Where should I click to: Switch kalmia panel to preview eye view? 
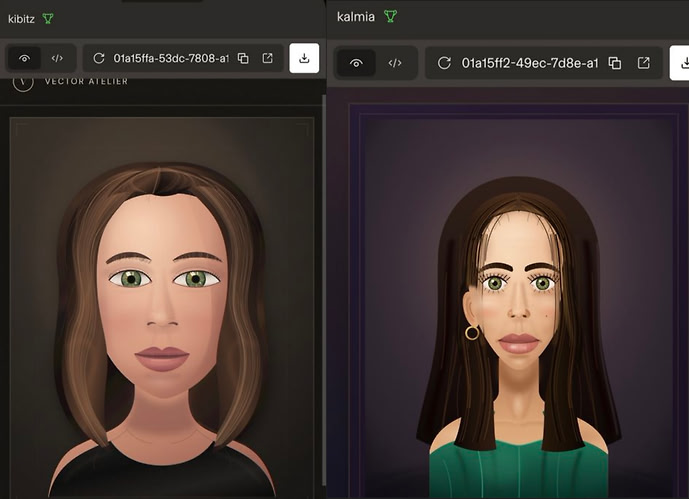356,63
